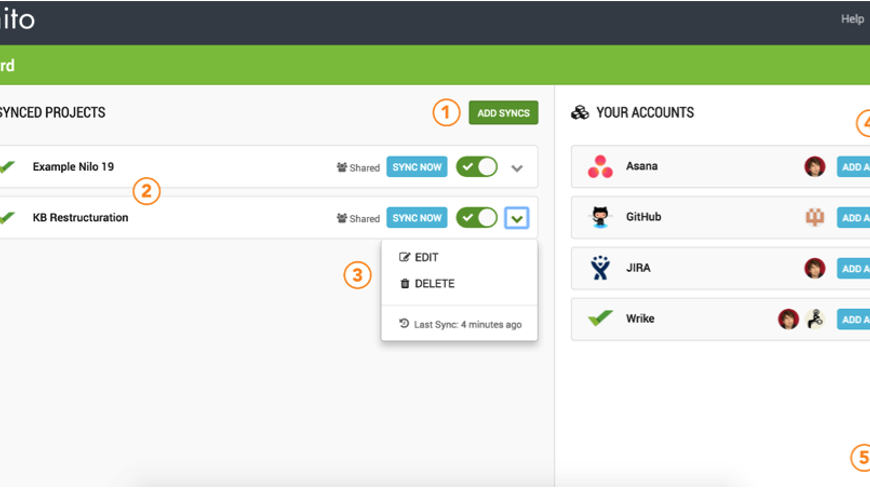Image resolution: width=870 pixels, height=488 pixels.
Task: Click the user avatar in Asana row
Action: 815,167
